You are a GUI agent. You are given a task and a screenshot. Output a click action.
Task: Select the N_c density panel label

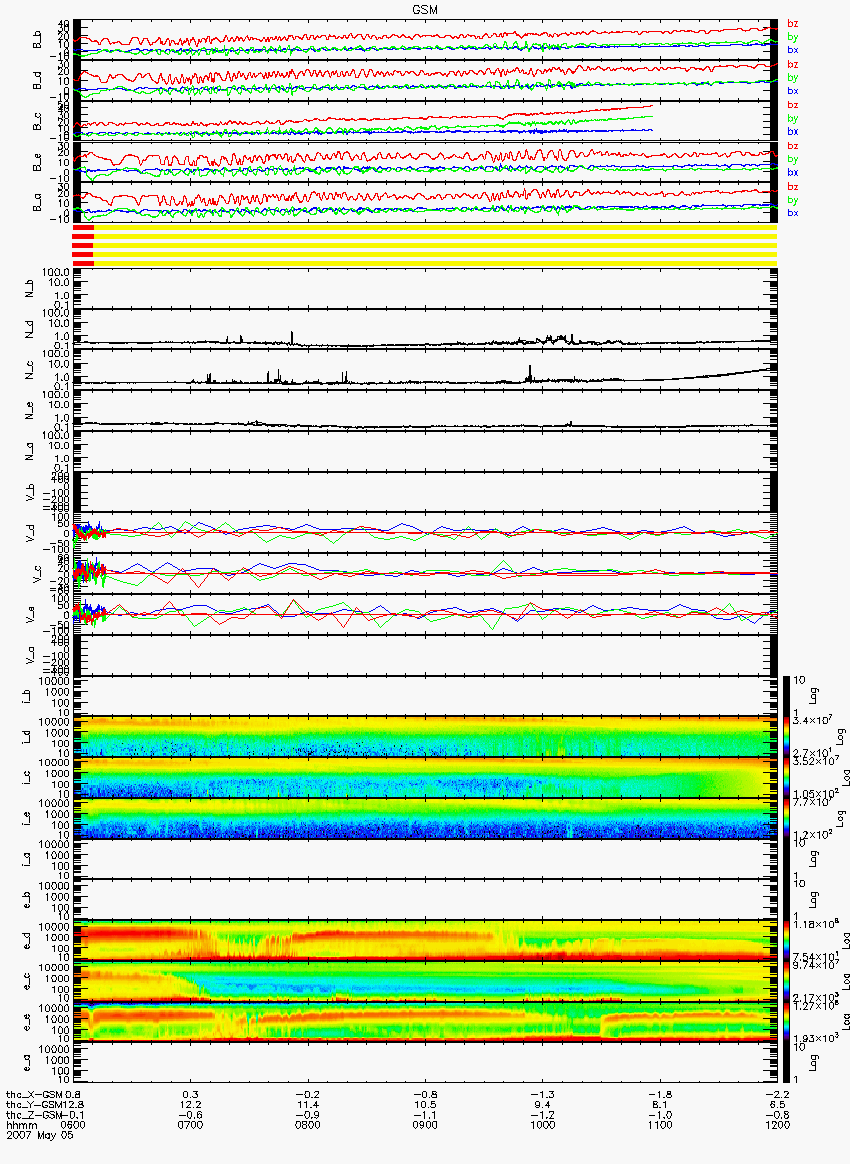(30, 370)
